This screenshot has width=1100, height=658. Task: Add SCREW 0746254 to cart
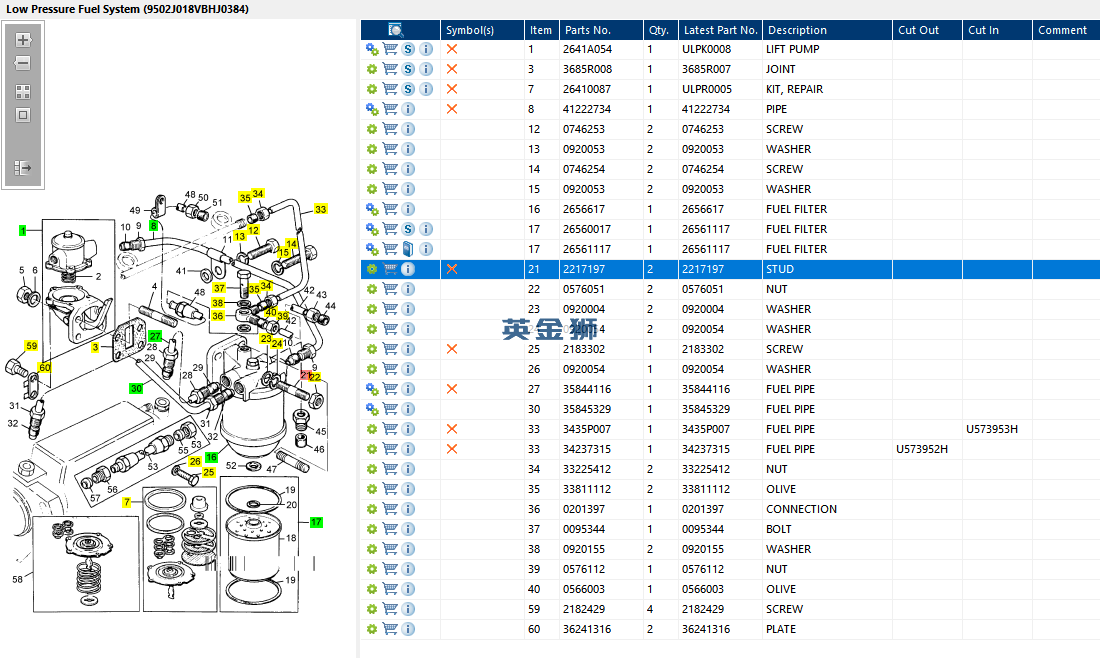point(390,169)
